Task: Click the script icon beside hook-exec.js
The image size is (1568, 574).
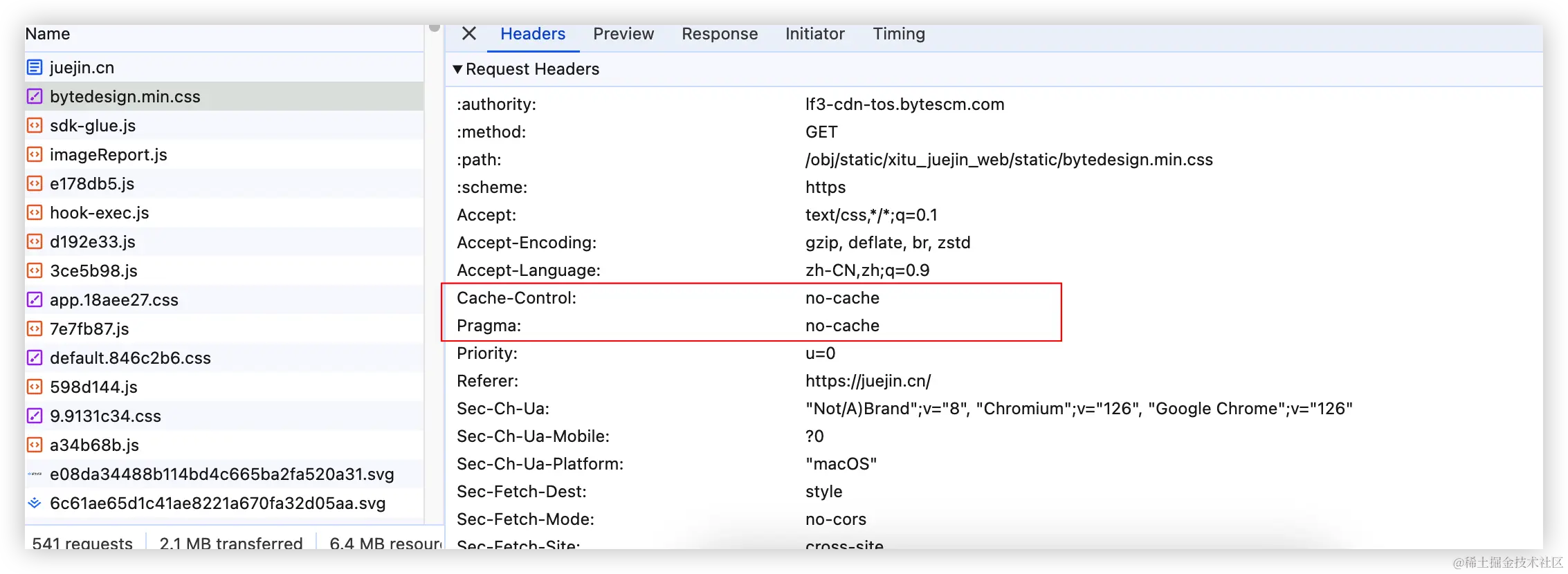Action: click(x=35, y=212)
